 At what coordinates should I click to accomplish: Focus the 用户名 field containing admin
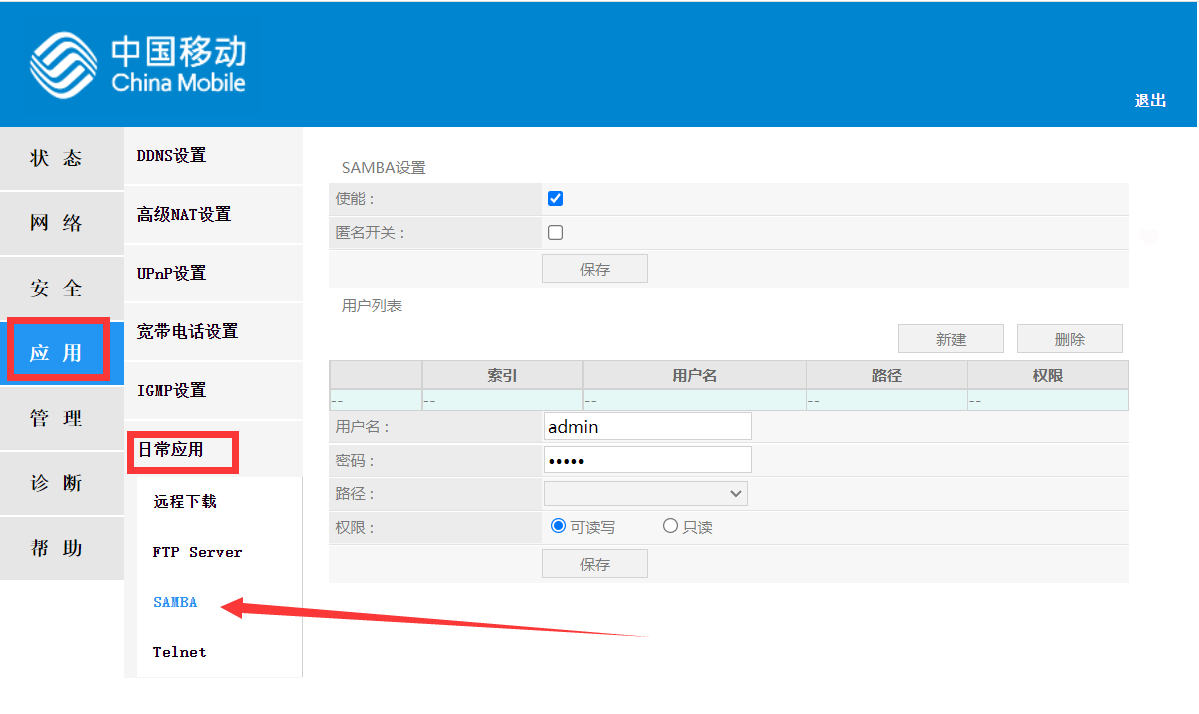pyautogui.click(x=648, y=427)
